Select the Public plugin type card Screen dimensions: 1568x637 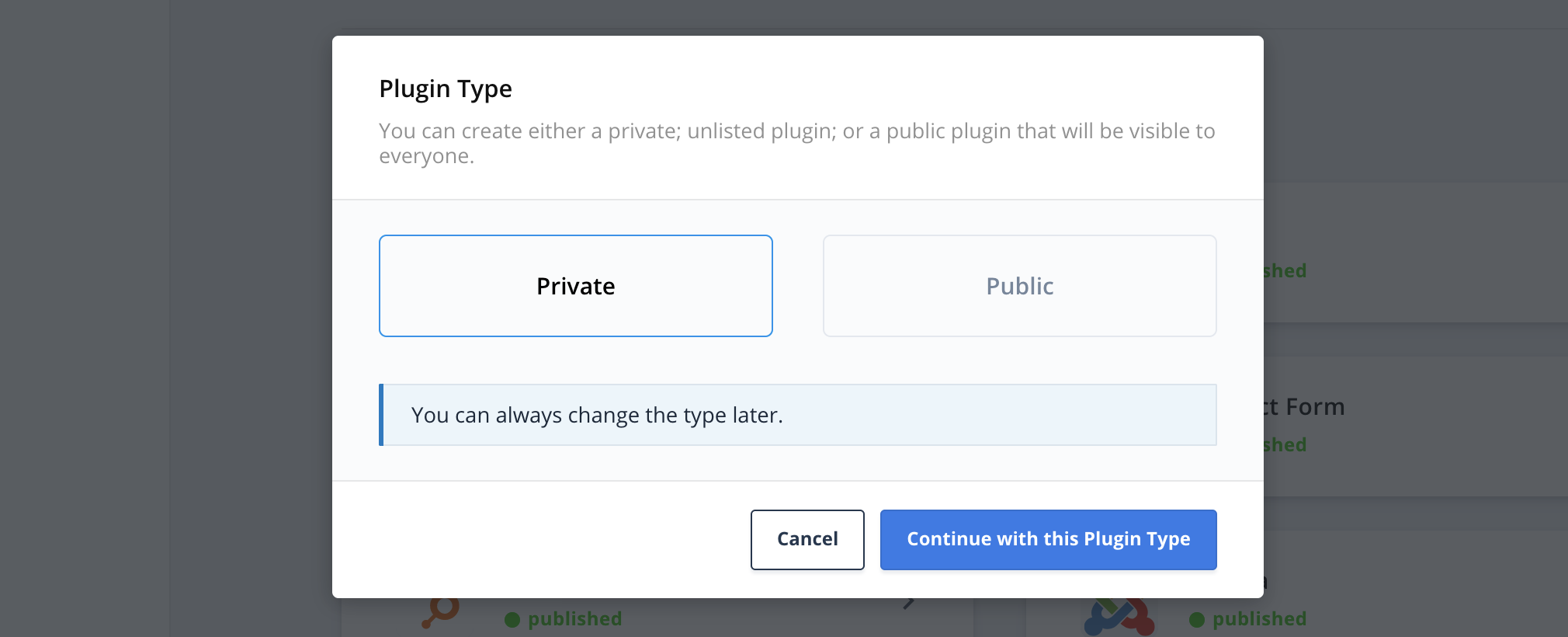pyautogui.click(x=1018, y=285)
